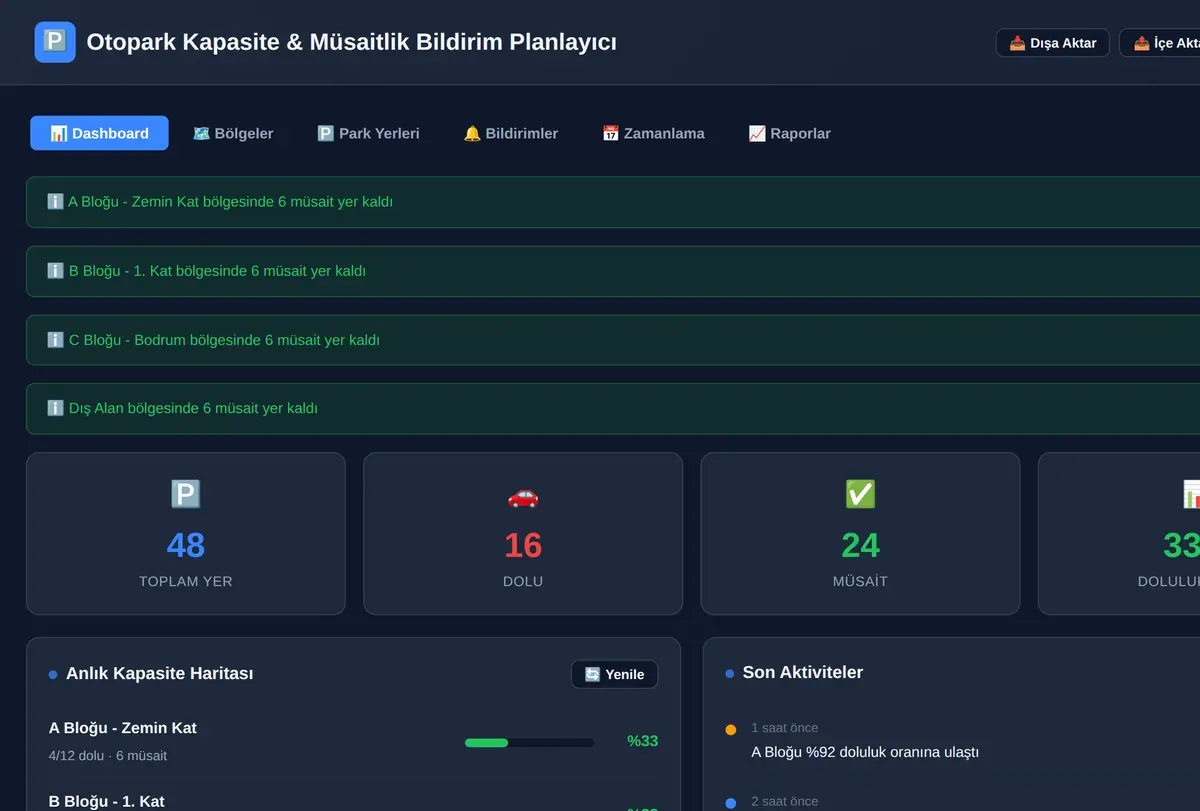Click the Dışa Aktar export button
The height and width of the screenshot is (811, 1200).
click(x=1053, y=43)
